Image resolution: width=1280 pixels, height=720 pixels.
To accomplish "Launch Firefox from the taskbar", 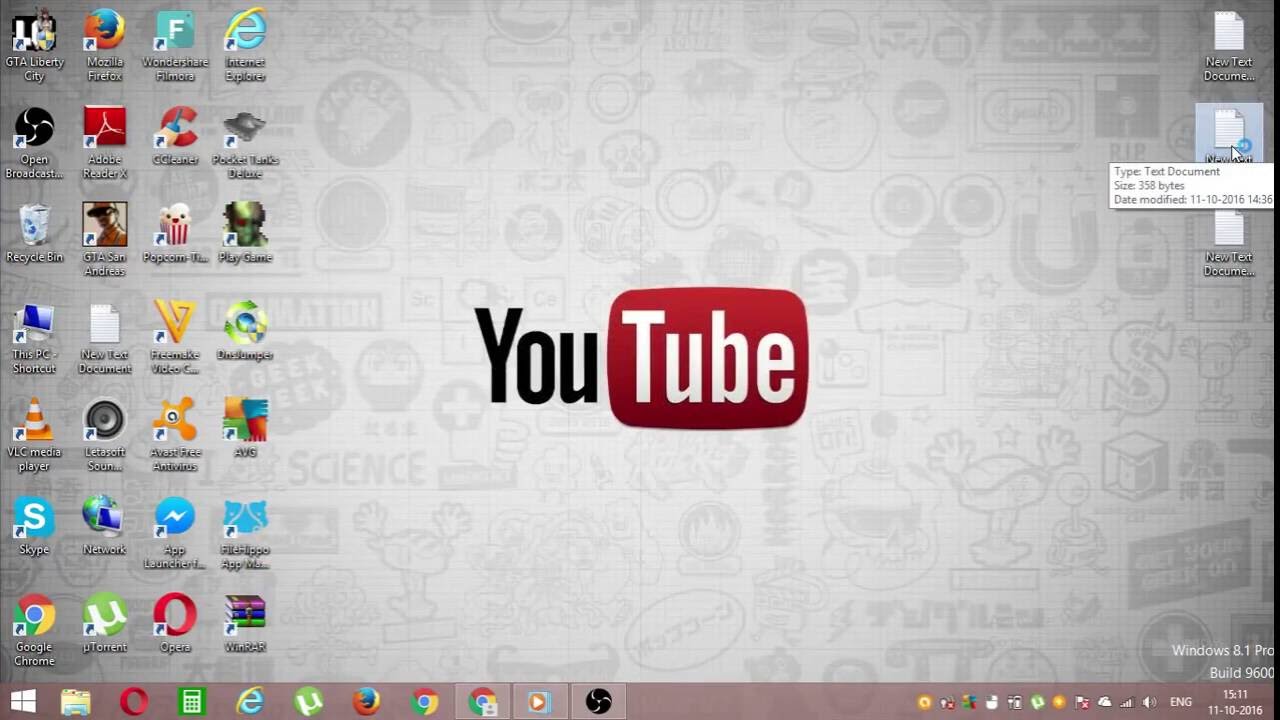I will coord(366,702).
